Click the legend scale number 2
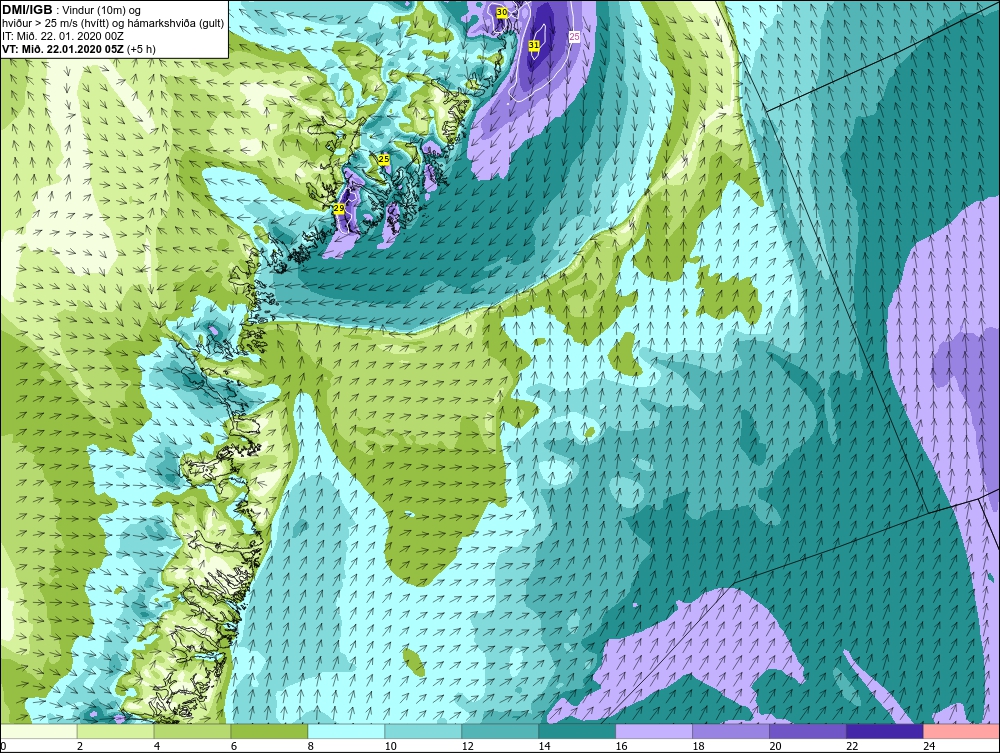 tap(80, 746)
